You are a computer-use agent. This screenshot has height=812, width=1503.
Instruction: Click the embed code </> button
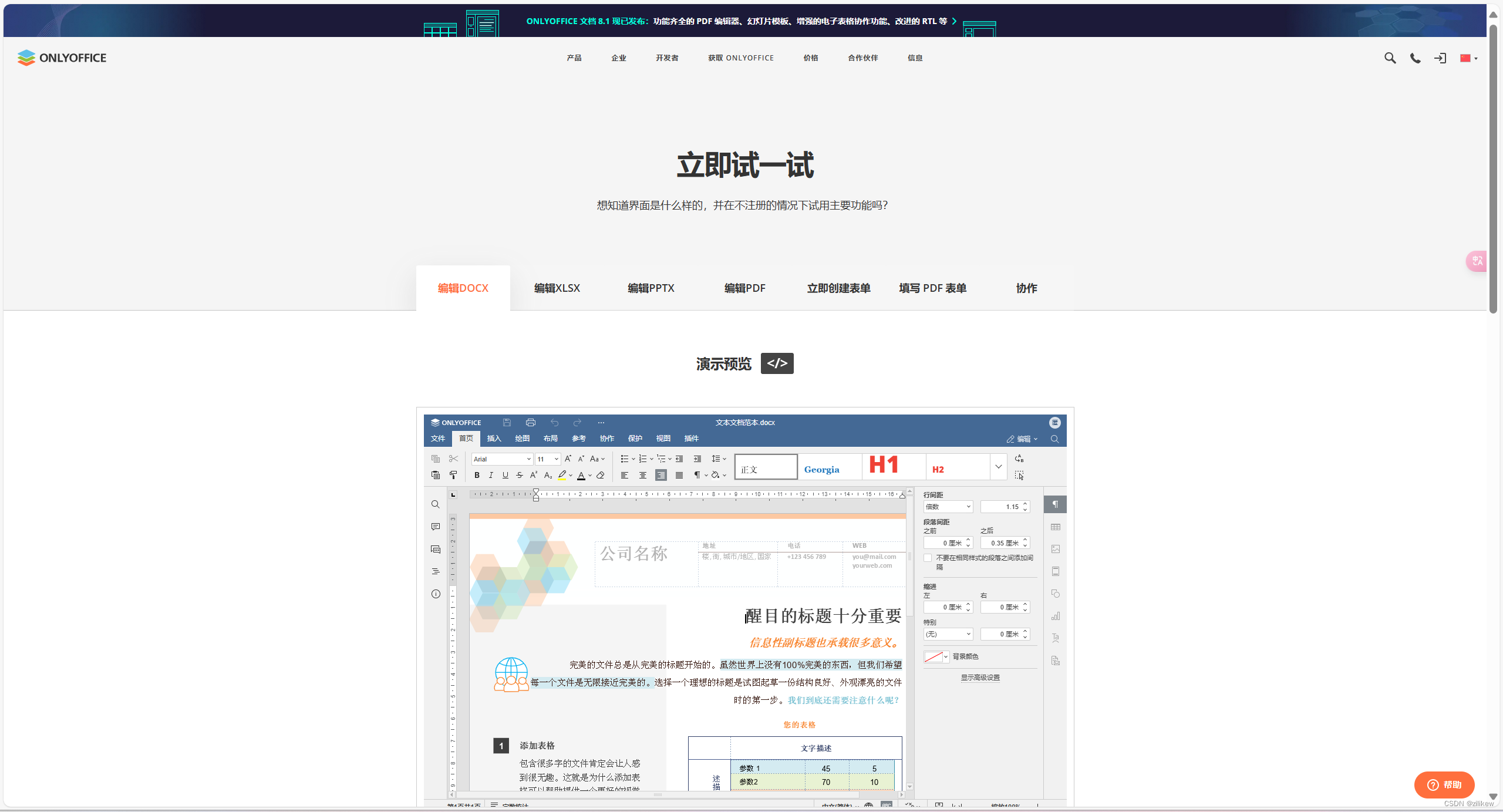coord(777,363)
